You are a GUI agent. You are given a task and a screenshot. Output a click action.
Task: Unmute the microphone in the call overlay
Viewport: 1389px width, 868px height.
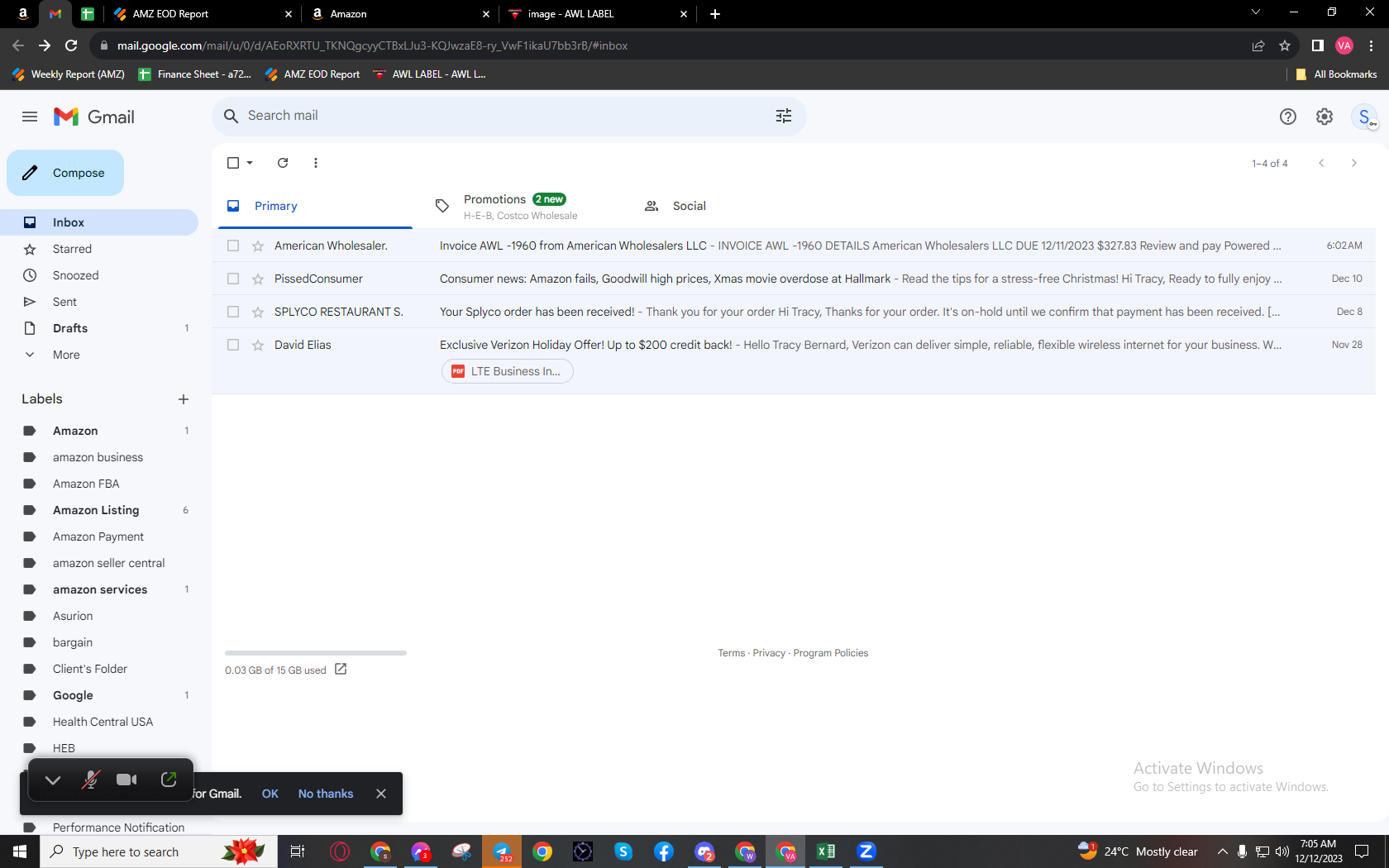pos(90,780)
